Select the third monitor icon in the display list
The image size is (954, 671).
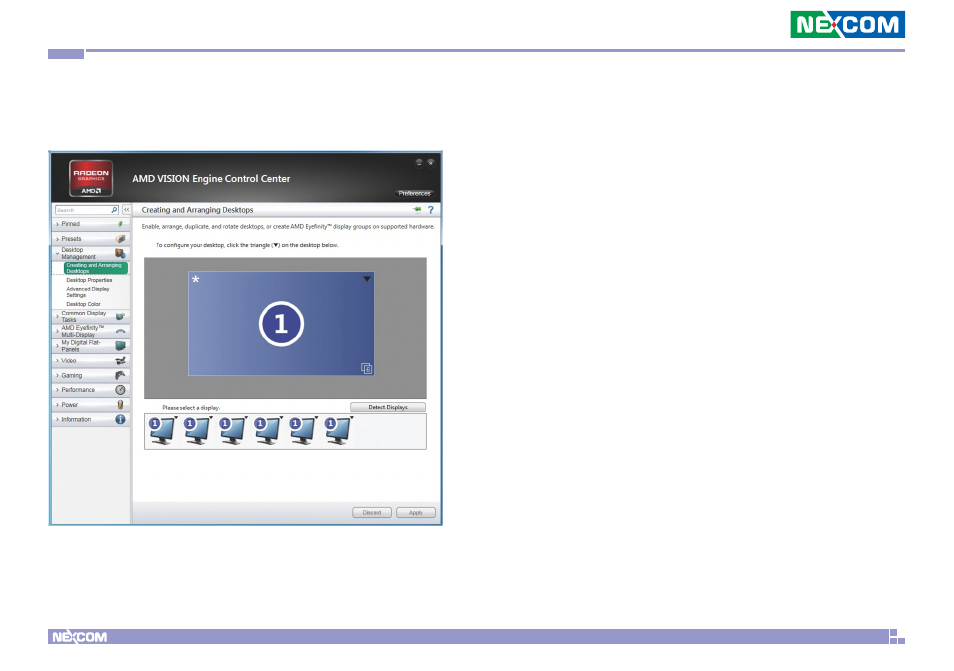point(233,431)
